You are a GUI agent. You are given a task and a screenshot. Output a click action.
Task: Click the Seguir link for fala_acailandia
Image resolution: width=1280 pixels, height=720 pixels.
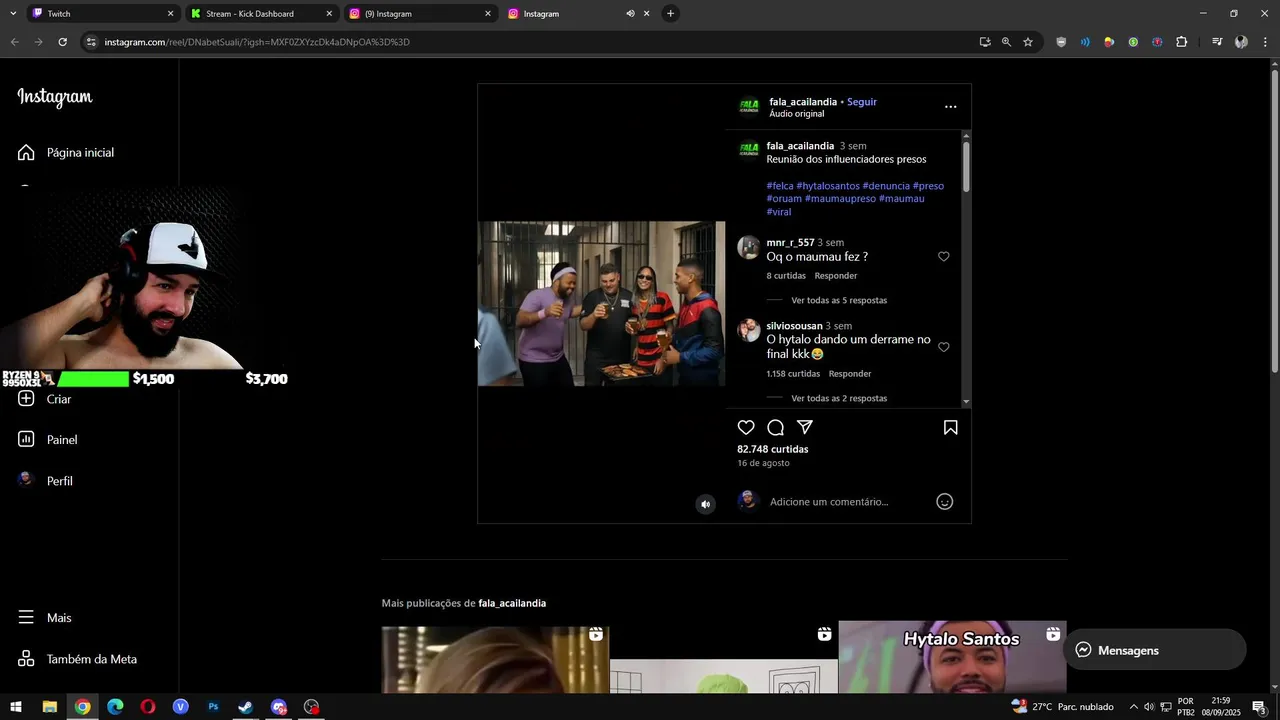pyautogui.click(x=862, y=102)
